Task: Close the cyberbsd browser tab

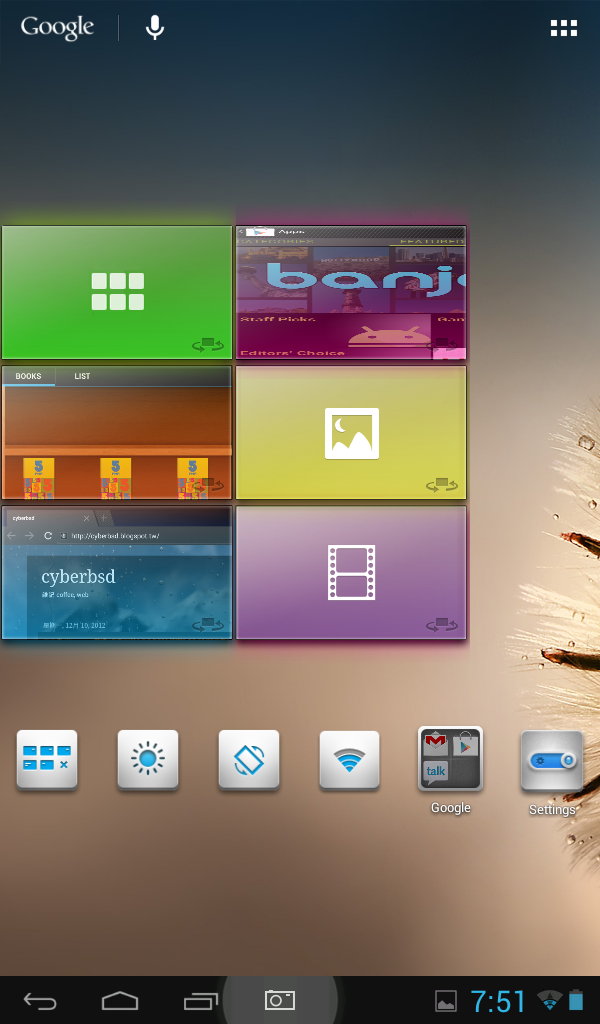Action: (86, 518)
